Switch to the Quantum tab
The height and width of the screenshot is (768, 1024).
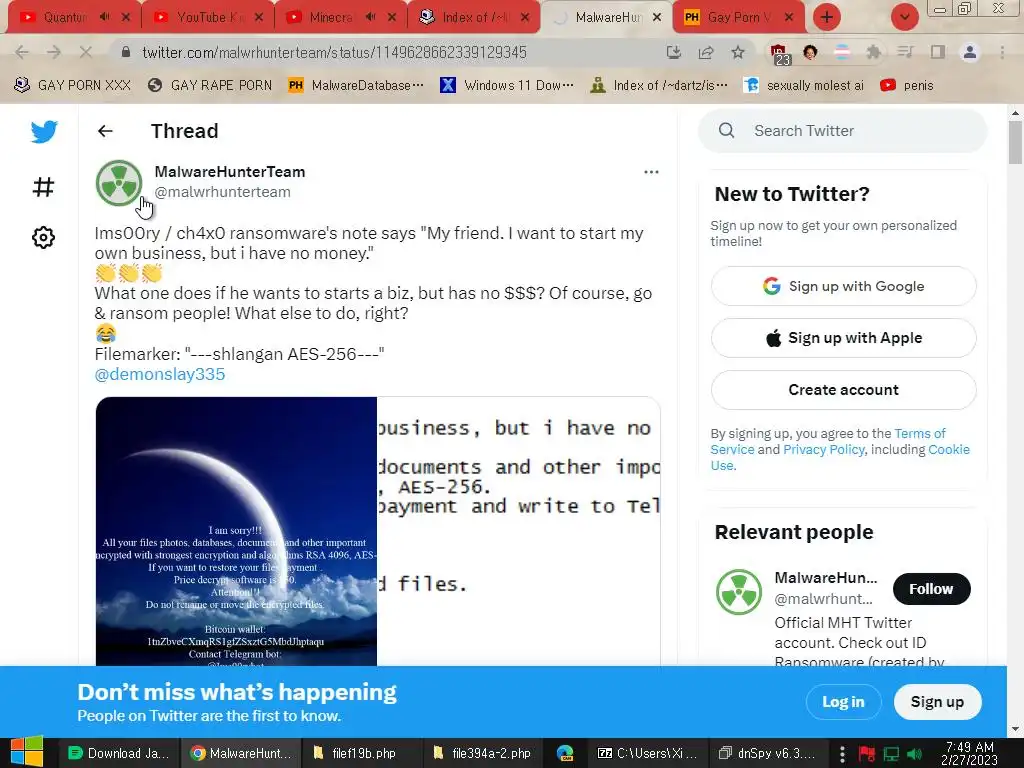74,17
